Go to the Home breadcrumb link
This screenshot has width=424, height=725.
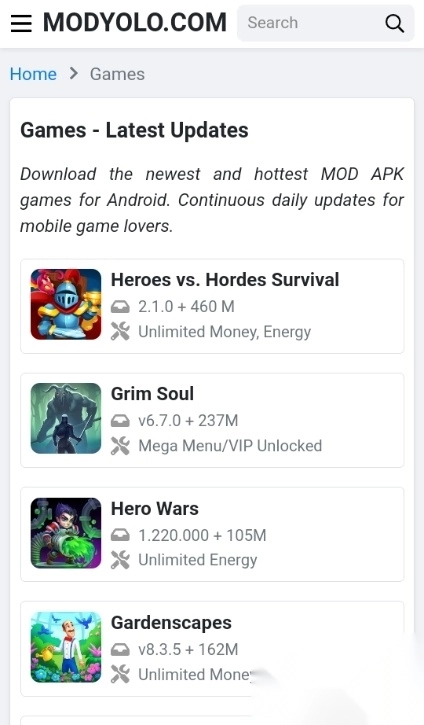[33, 74]
